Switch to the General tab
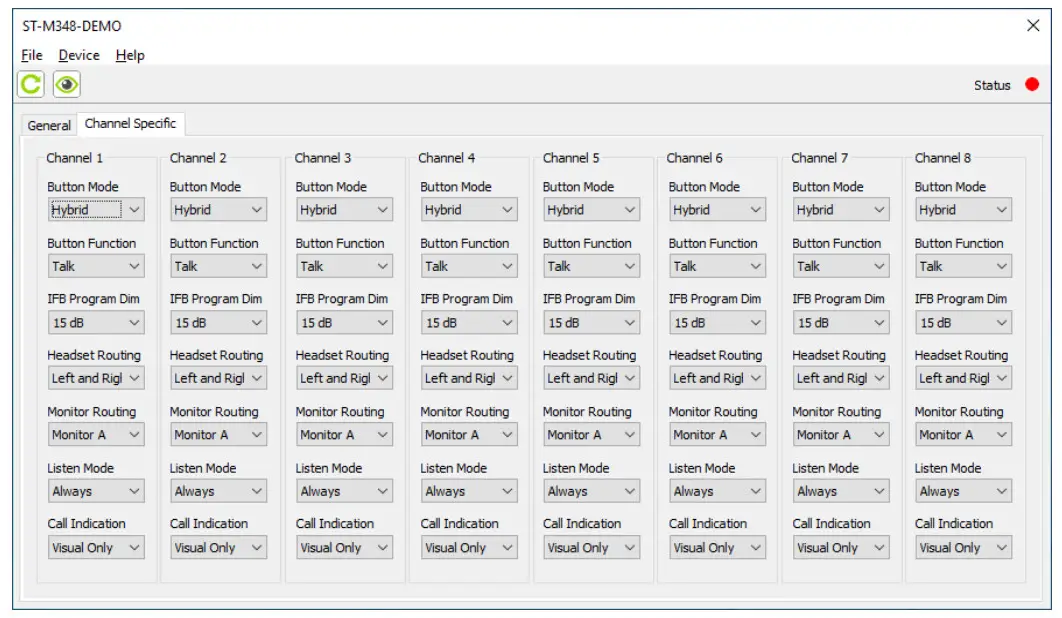This screenshot has width=1062, height=618. tap(49, 125)
